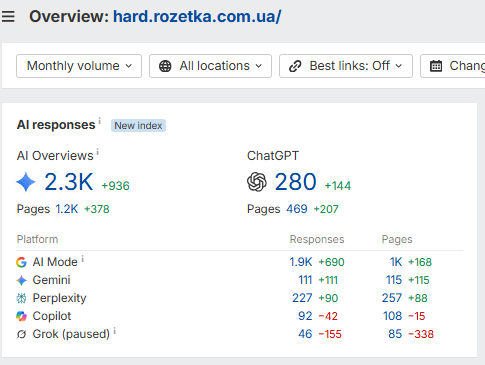Image resolution: width=485 pixels, height=365 pixels.
Task: Open ChatGPT Pages 469 value
Action: (x=297, y=209)
